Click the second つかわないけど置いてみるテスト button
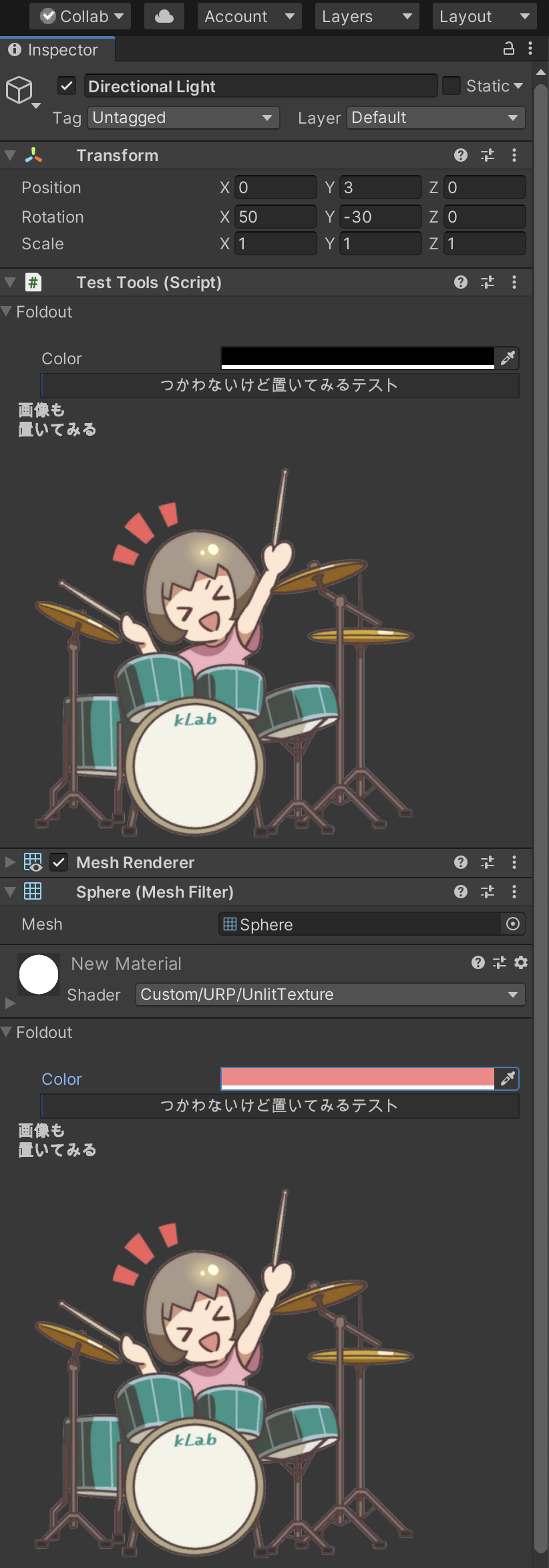 (280, 1106)
